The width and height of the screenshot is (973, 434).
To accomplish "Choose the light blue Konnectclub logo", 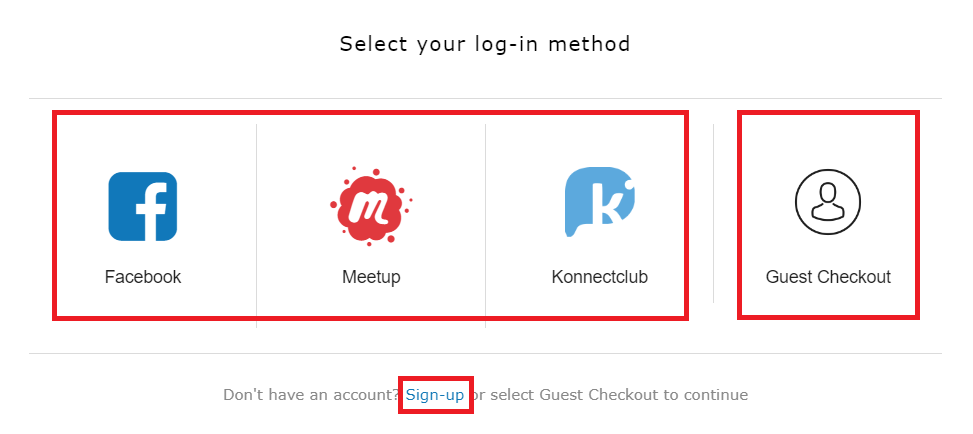I will (x=599, y=202).
